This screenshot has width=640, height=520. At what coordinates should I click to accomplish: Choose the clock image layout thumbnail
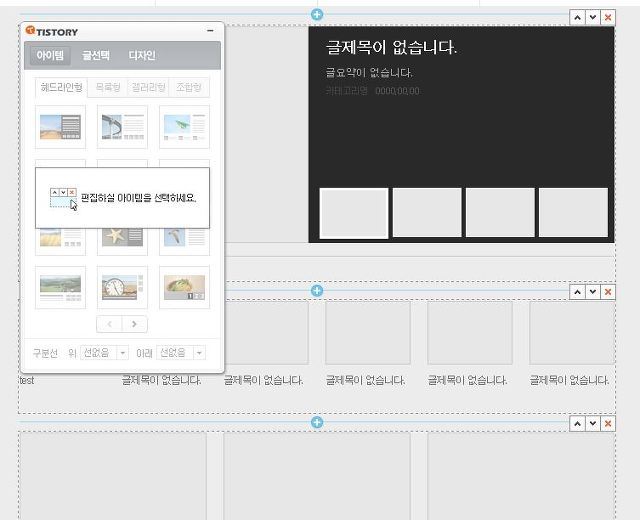pos(122,288)
